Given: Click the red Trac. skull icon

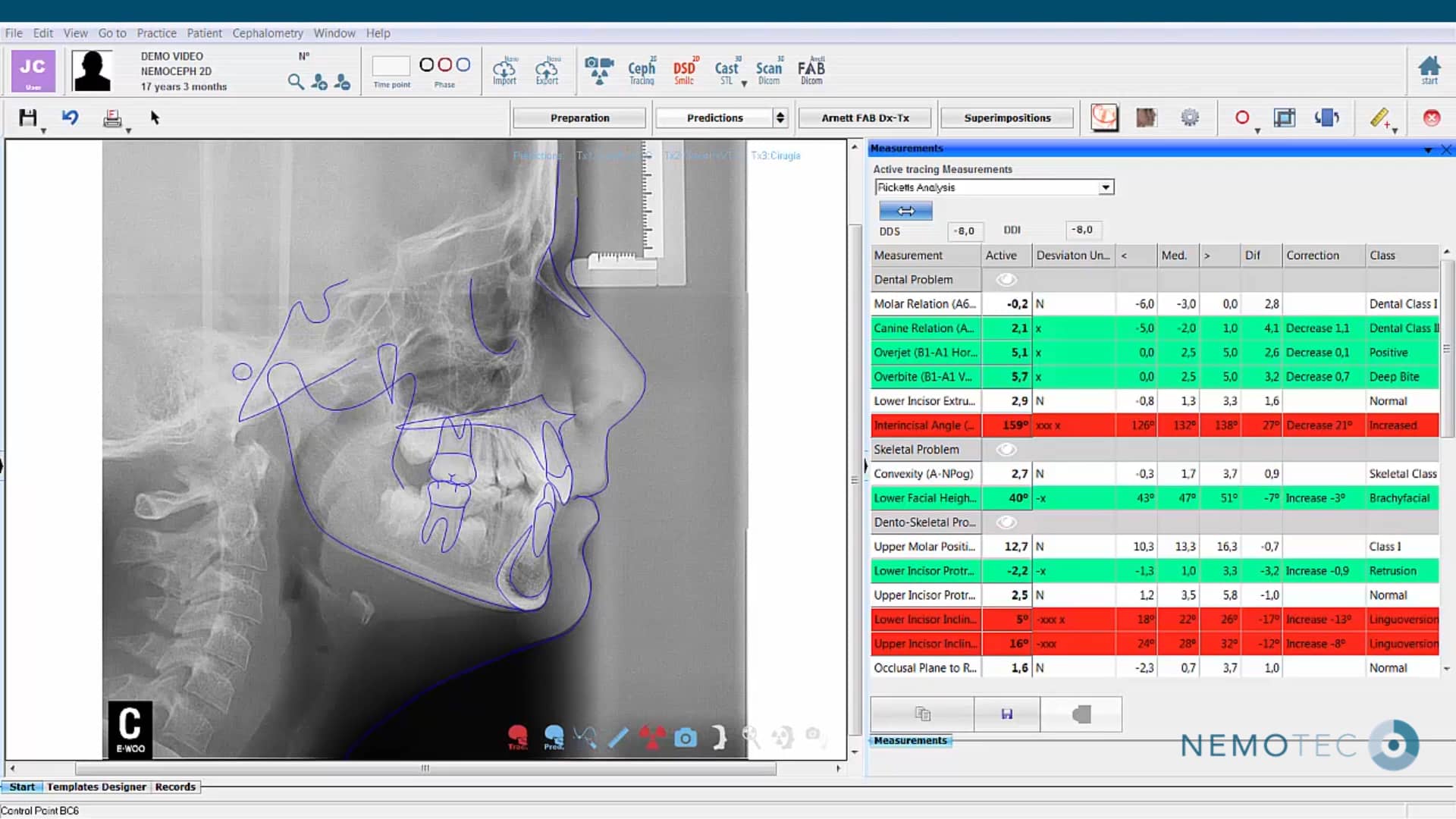Looking at the screenshot, I should point(518,734).
